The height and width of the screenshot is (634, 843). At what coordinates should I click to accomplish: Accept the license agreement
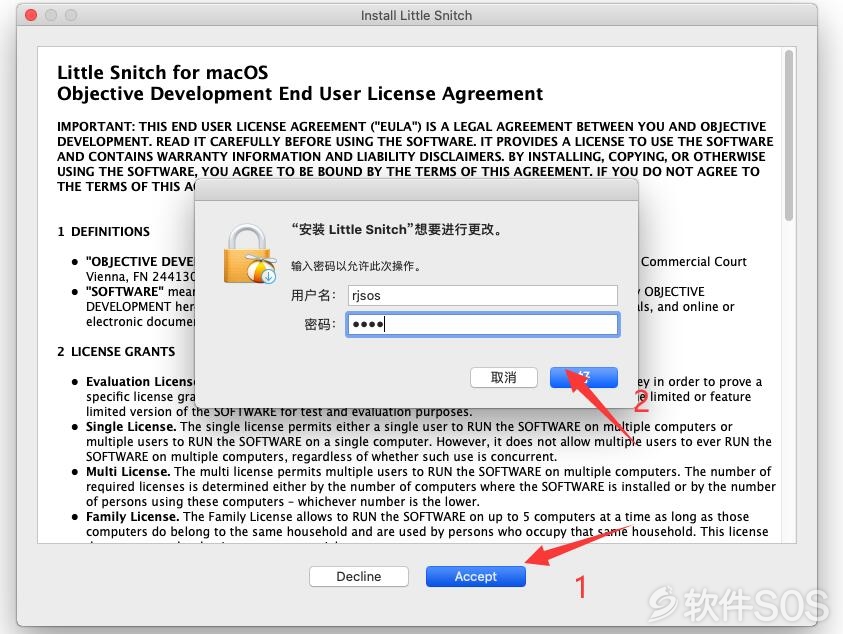pyautogui.click(x=476, y=576)
